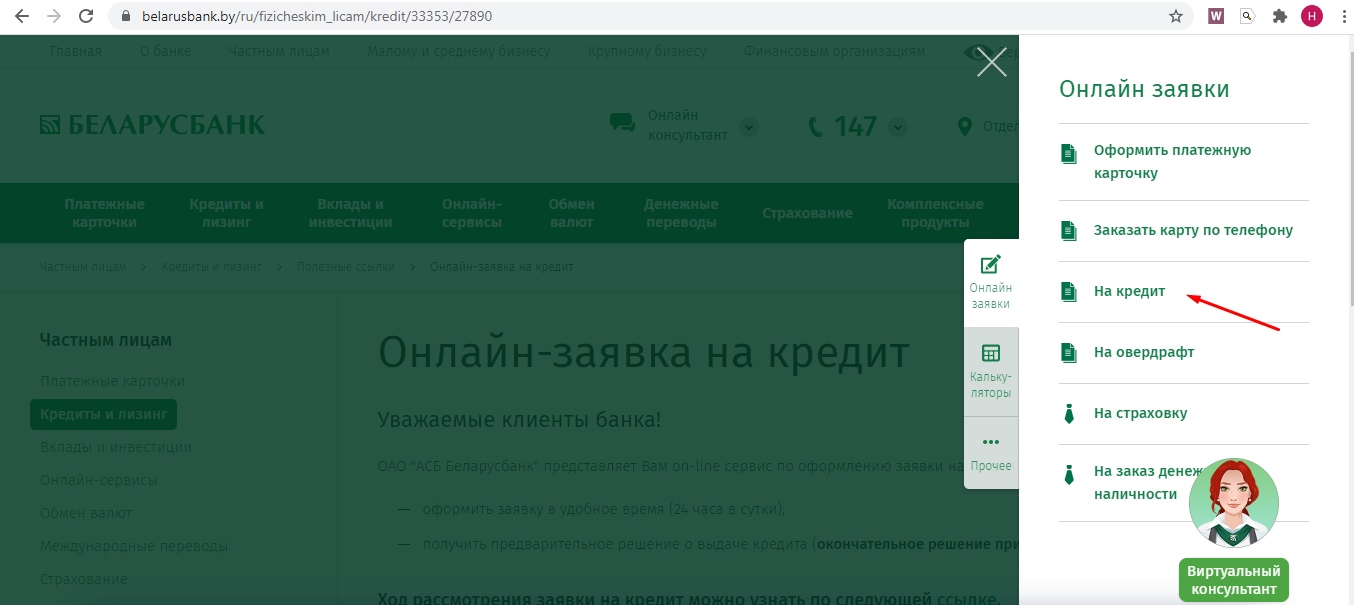This screenshot has width=1354, height=605.
Task: Open the Прочее three-dots side tab
Action: coord(991,441)
